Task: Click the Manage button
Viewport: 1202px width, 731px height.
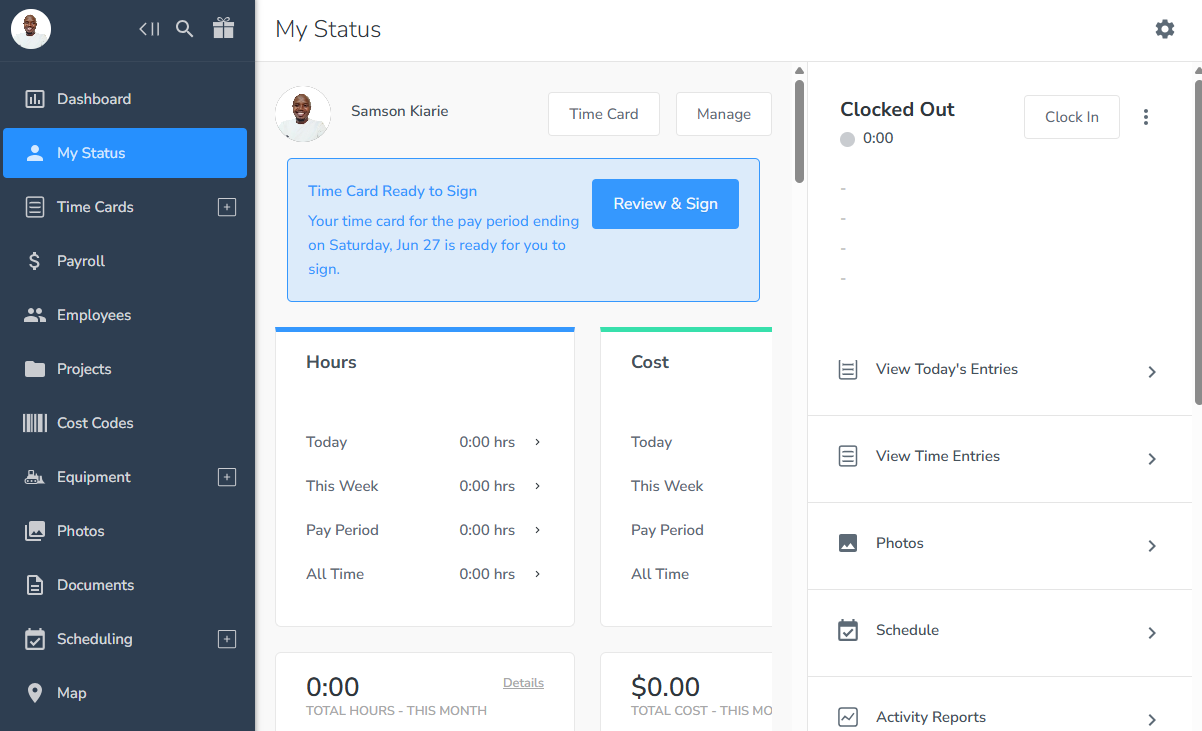Action: click(x=724, y=114)
